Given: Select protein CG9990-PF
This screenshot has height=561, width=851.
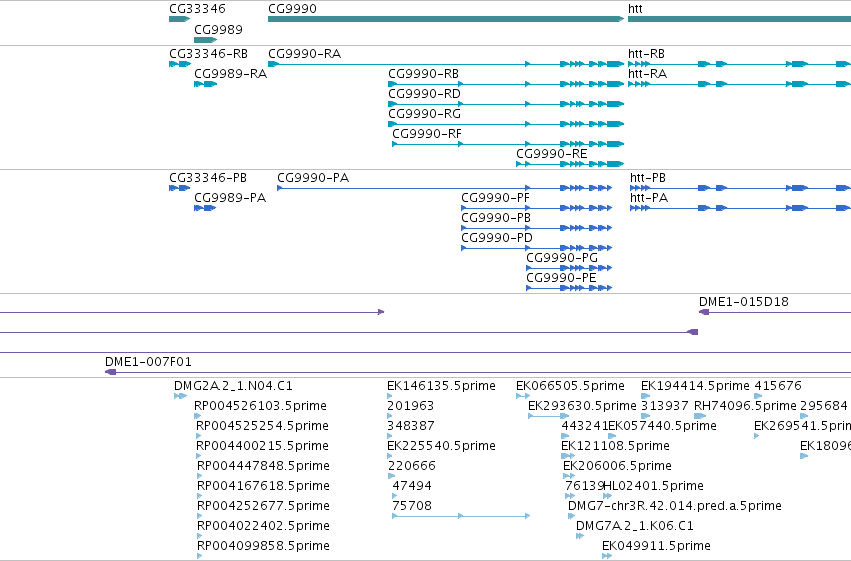Looking at the screenshot, I should pyautogui.click(x=496, y=198).
